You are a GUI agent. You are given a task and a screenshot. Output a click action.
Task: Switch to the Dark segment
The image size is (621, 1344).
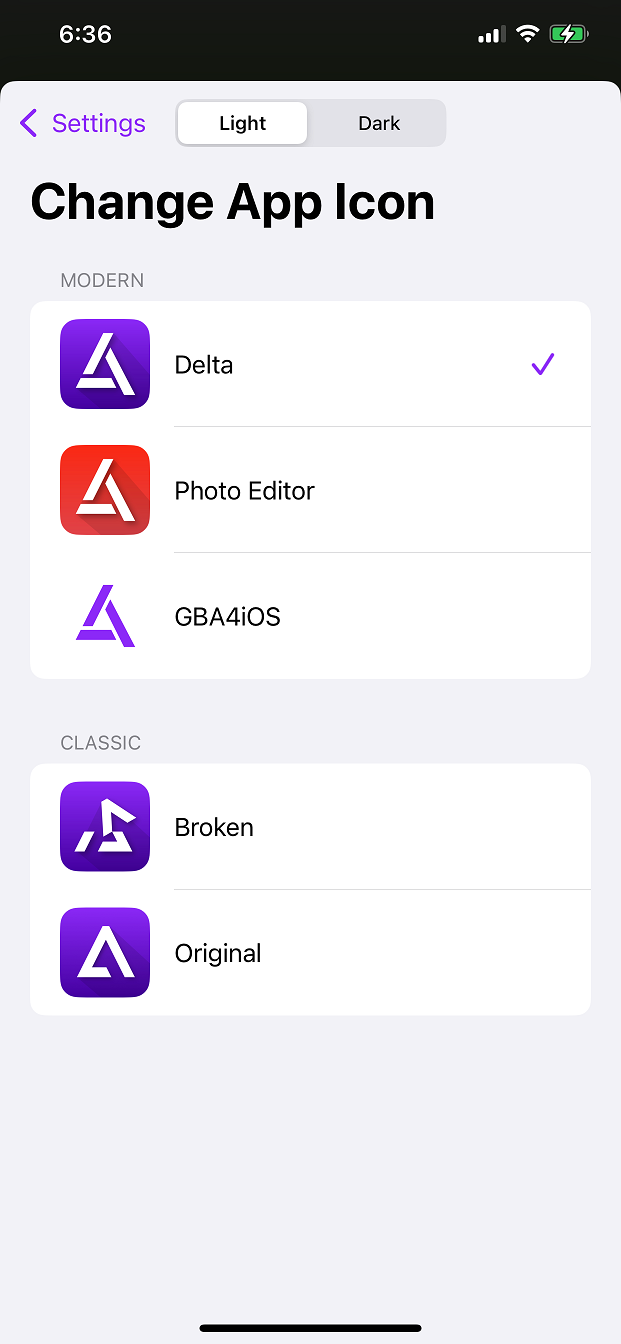[379, 123]
